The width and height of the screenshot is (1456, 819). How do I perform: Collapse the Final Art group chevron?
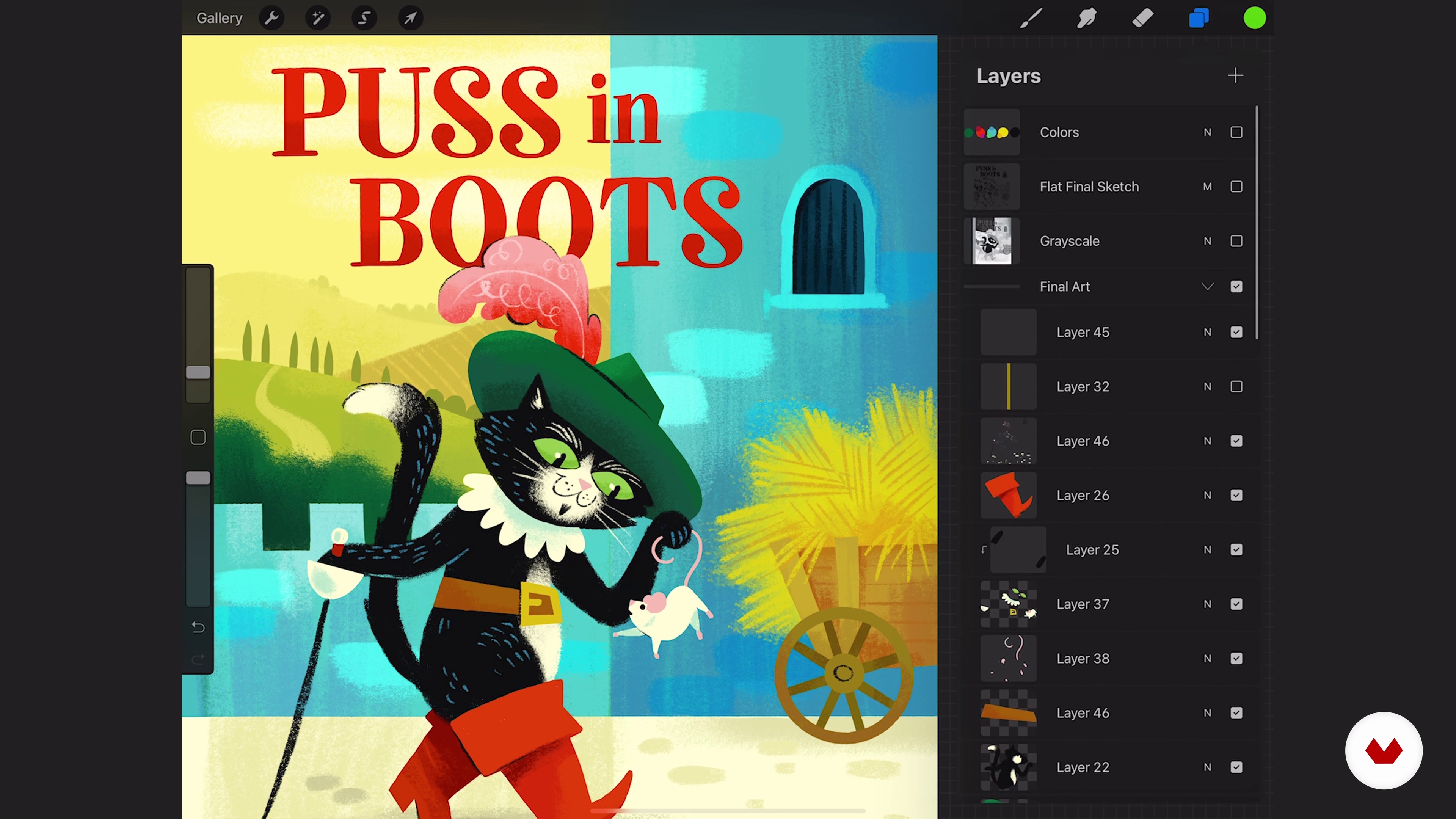tap(1207, 287)
